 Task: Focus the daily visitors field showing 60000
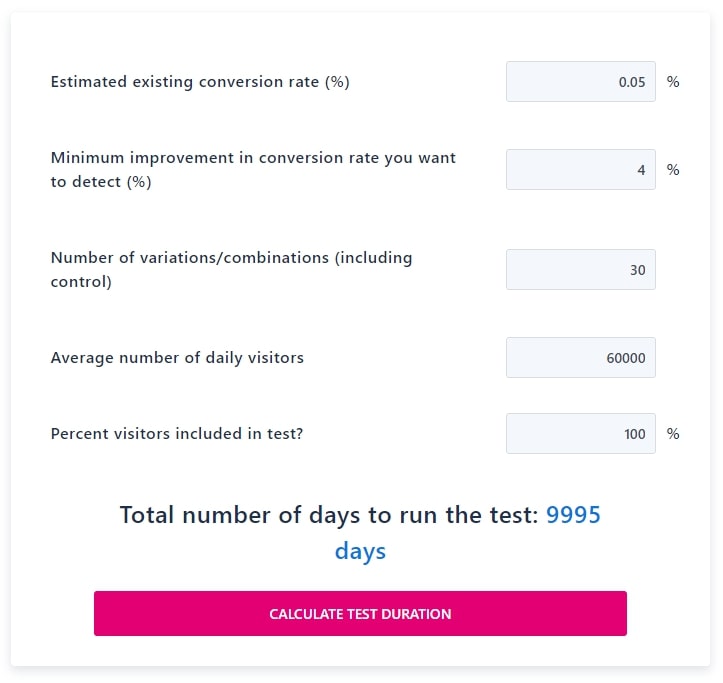581,357
